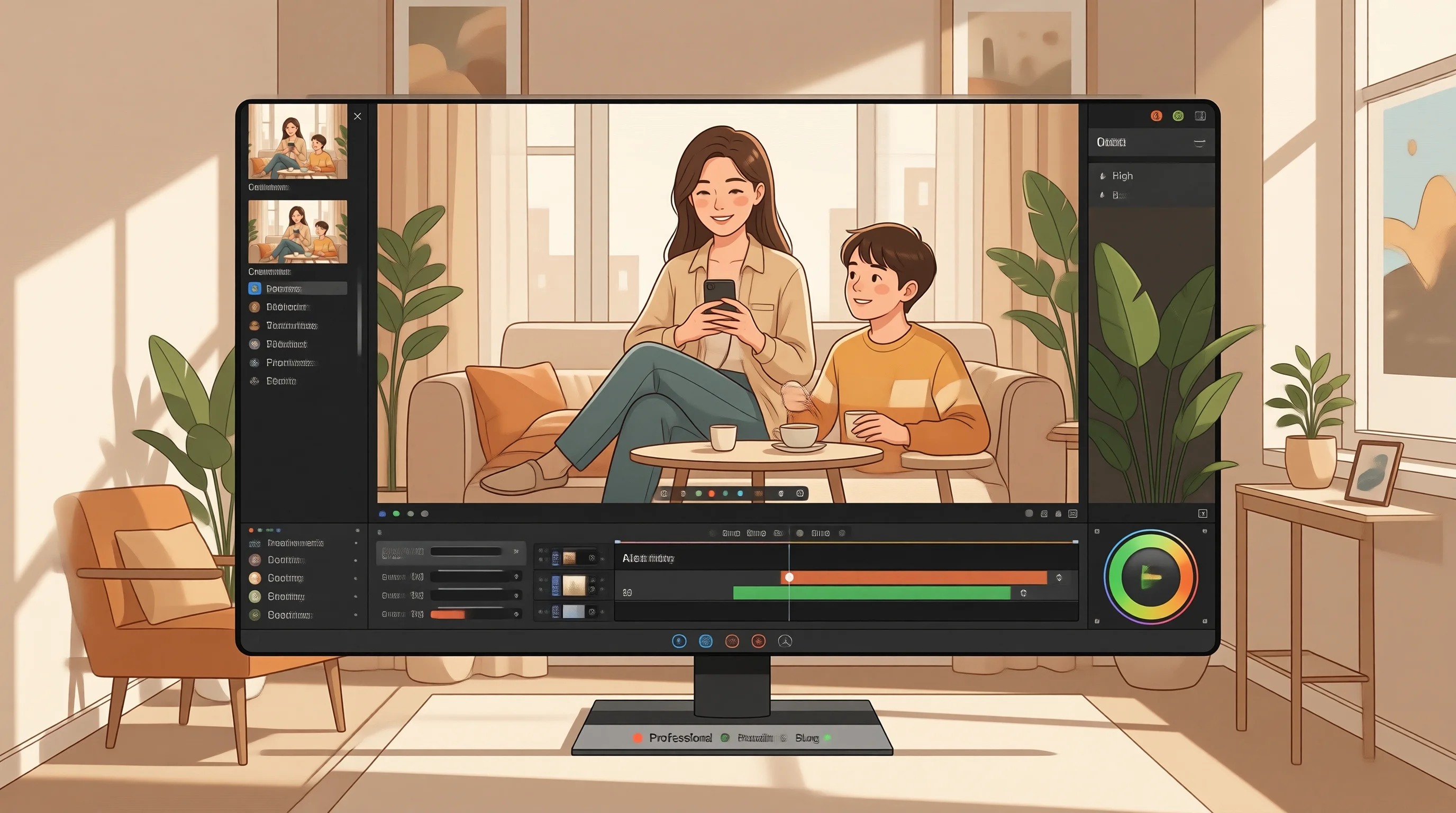Click the round icon right of the bottom track thumbnail
This screenshot has width=1456, height=813.
pos(592,612)
